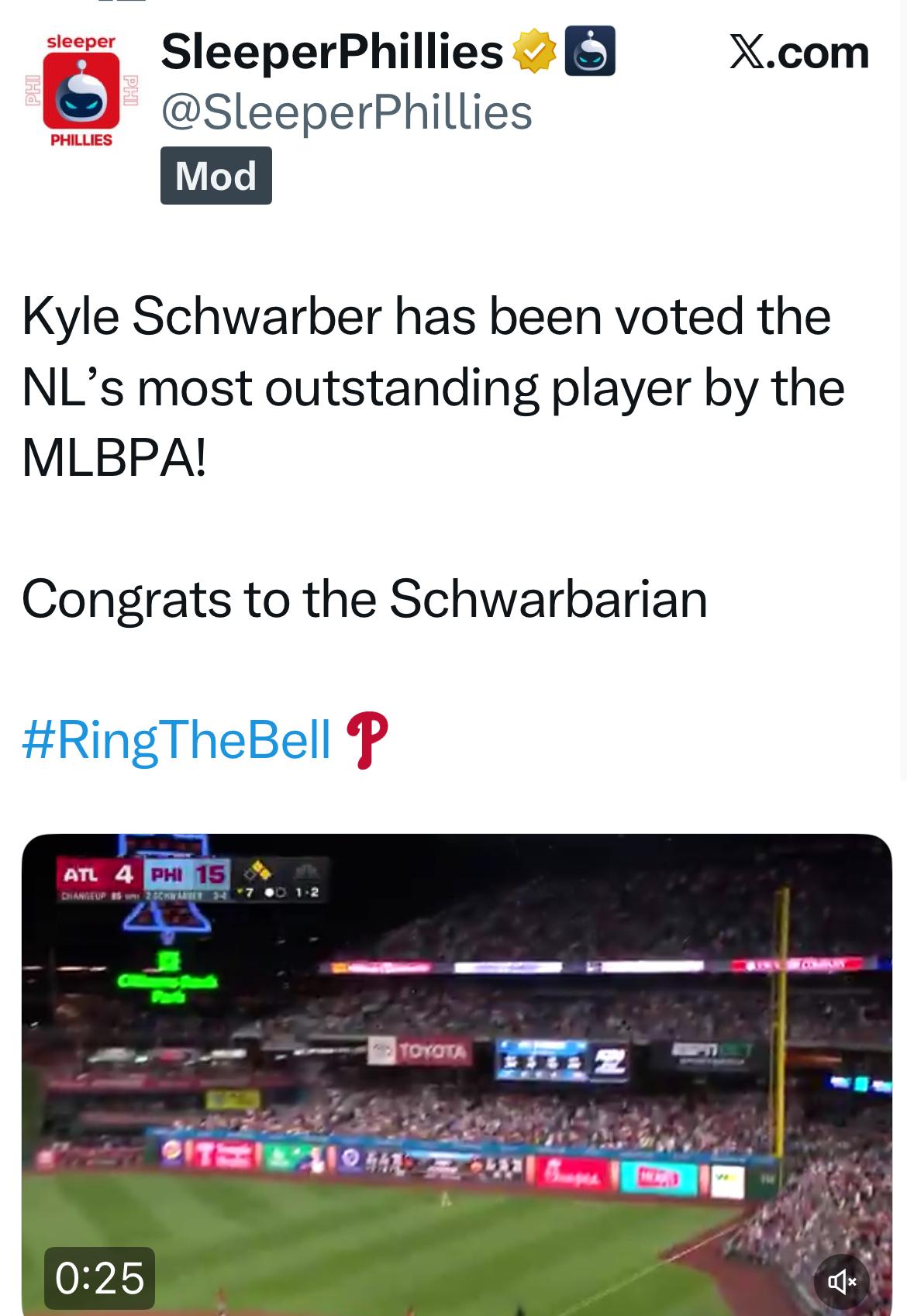
Task: Click the Sleeper robot affiliate badge
Action: [590, 51]
